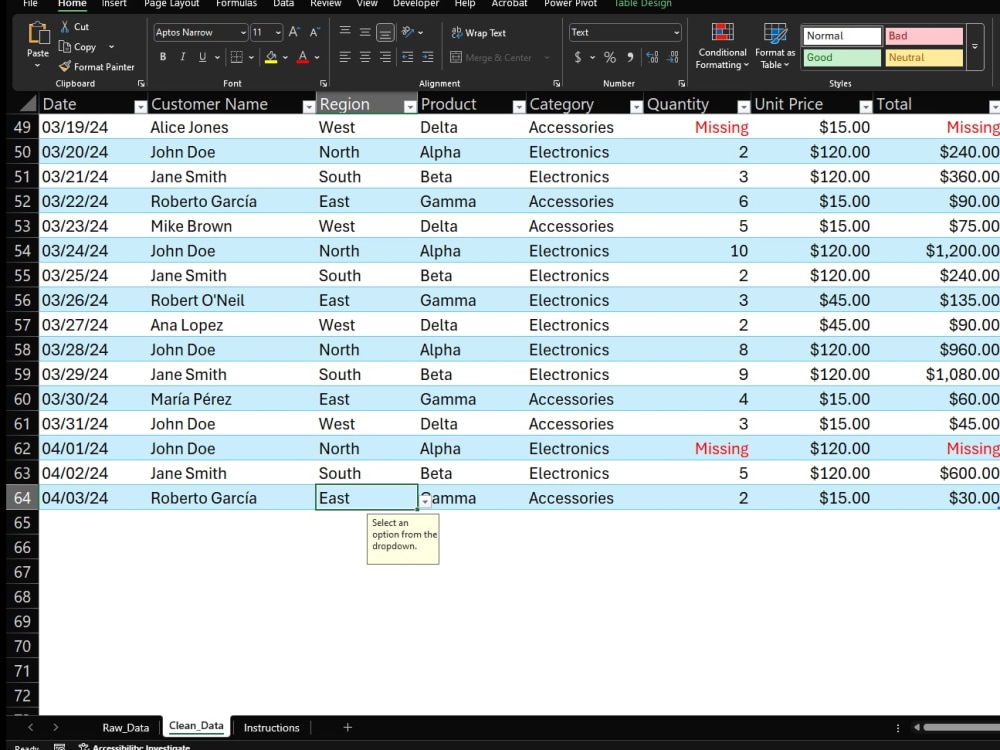Viewport: 1000px width, 750px height.
Task: Click the Cut scissors icon
Action: point(65,27)
